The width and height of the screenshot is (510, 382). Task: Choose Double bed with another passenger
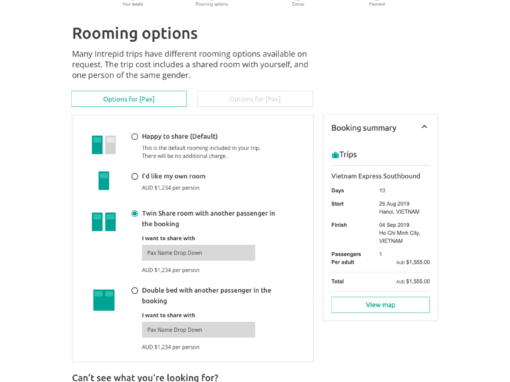[x=135, y=291]
